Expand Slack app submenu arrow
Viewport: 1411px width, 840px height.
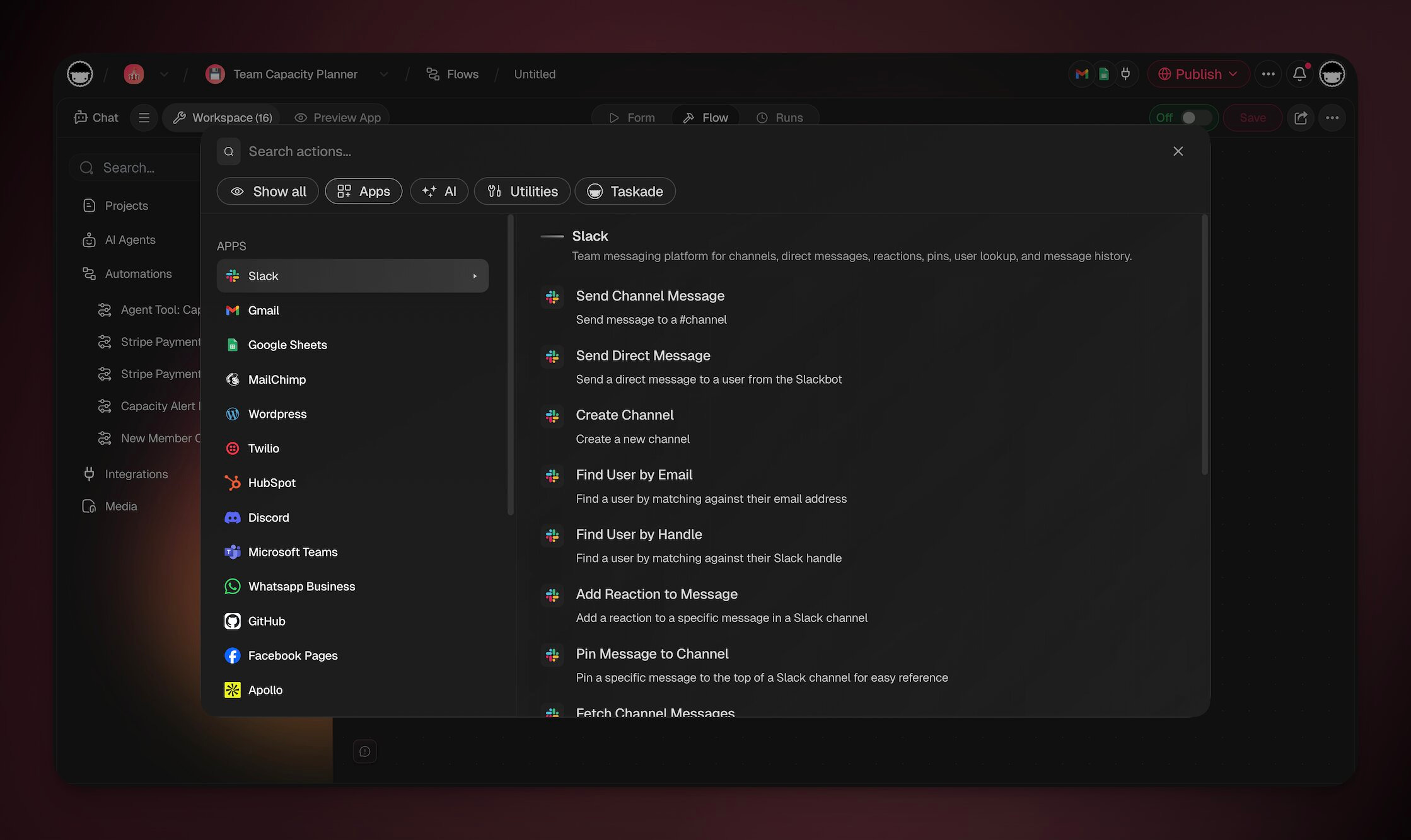point(475,276)
